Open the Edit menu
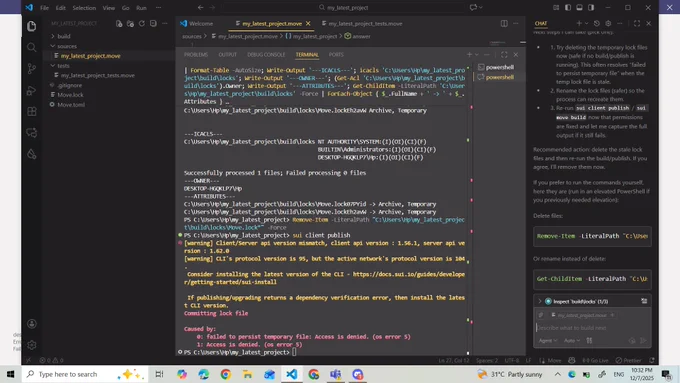This screenshot has width=680, height=383. click(x=60, y=8)
